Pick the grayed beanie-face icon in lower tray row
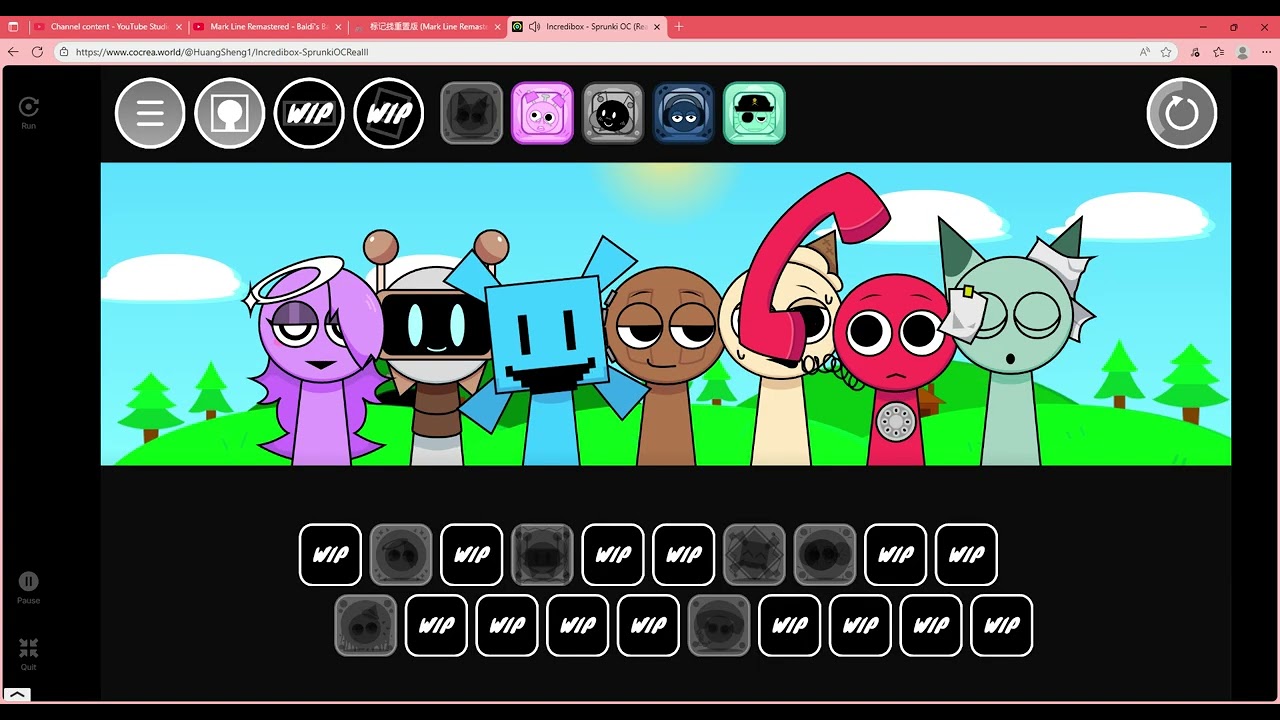1280x720 pixels. coord(719,625)
